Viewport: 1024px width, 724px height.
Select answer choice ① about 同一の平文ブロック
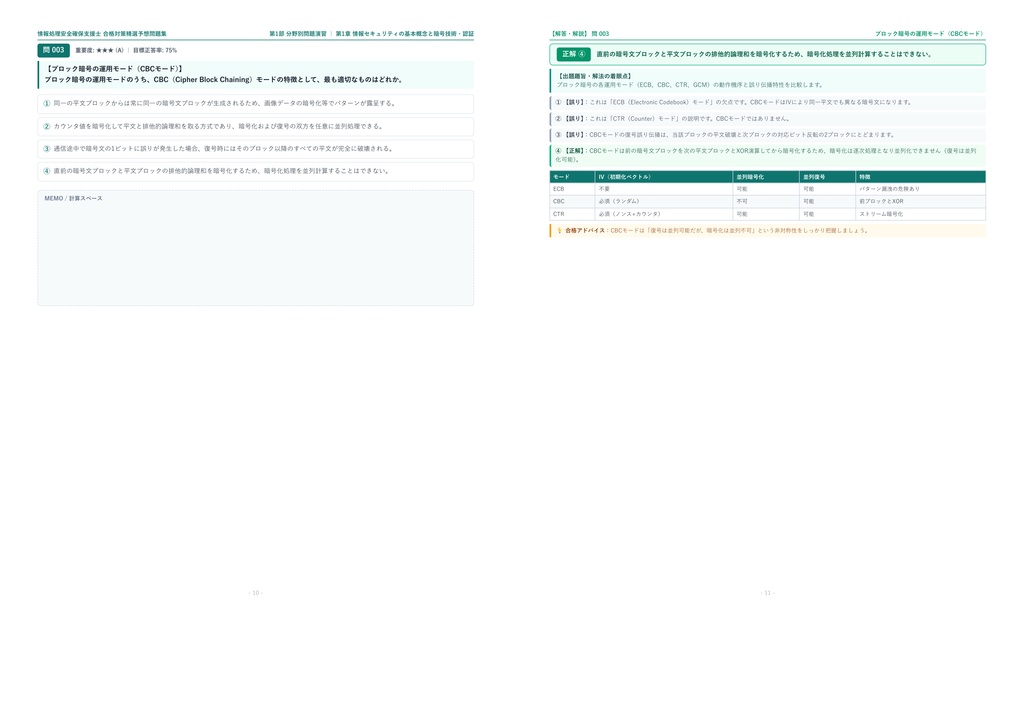[x=256, y=103]
